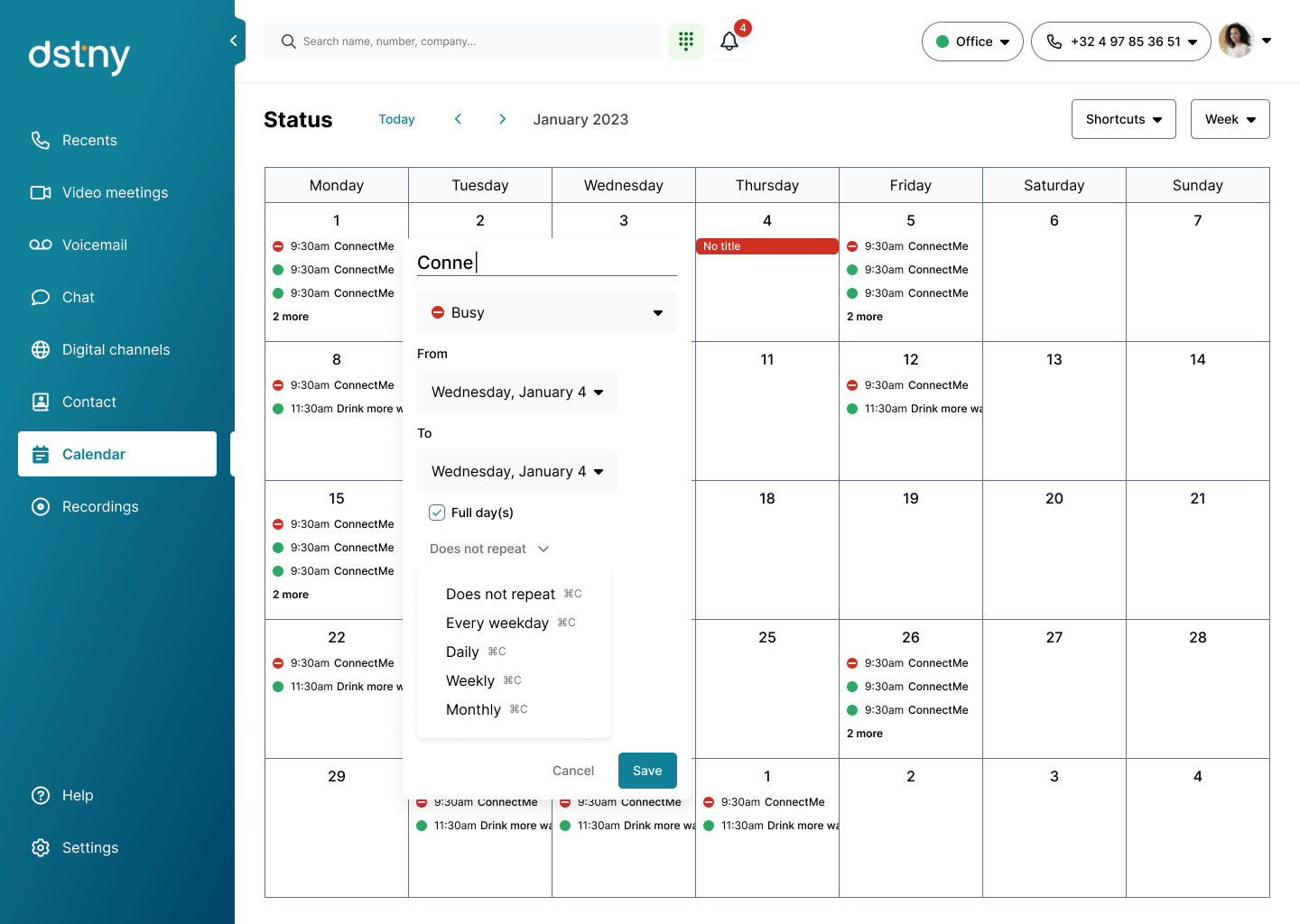This screenshot has height=924, width=1300.
Task: Go to next period arrow
Action: (x=503, y=119)
